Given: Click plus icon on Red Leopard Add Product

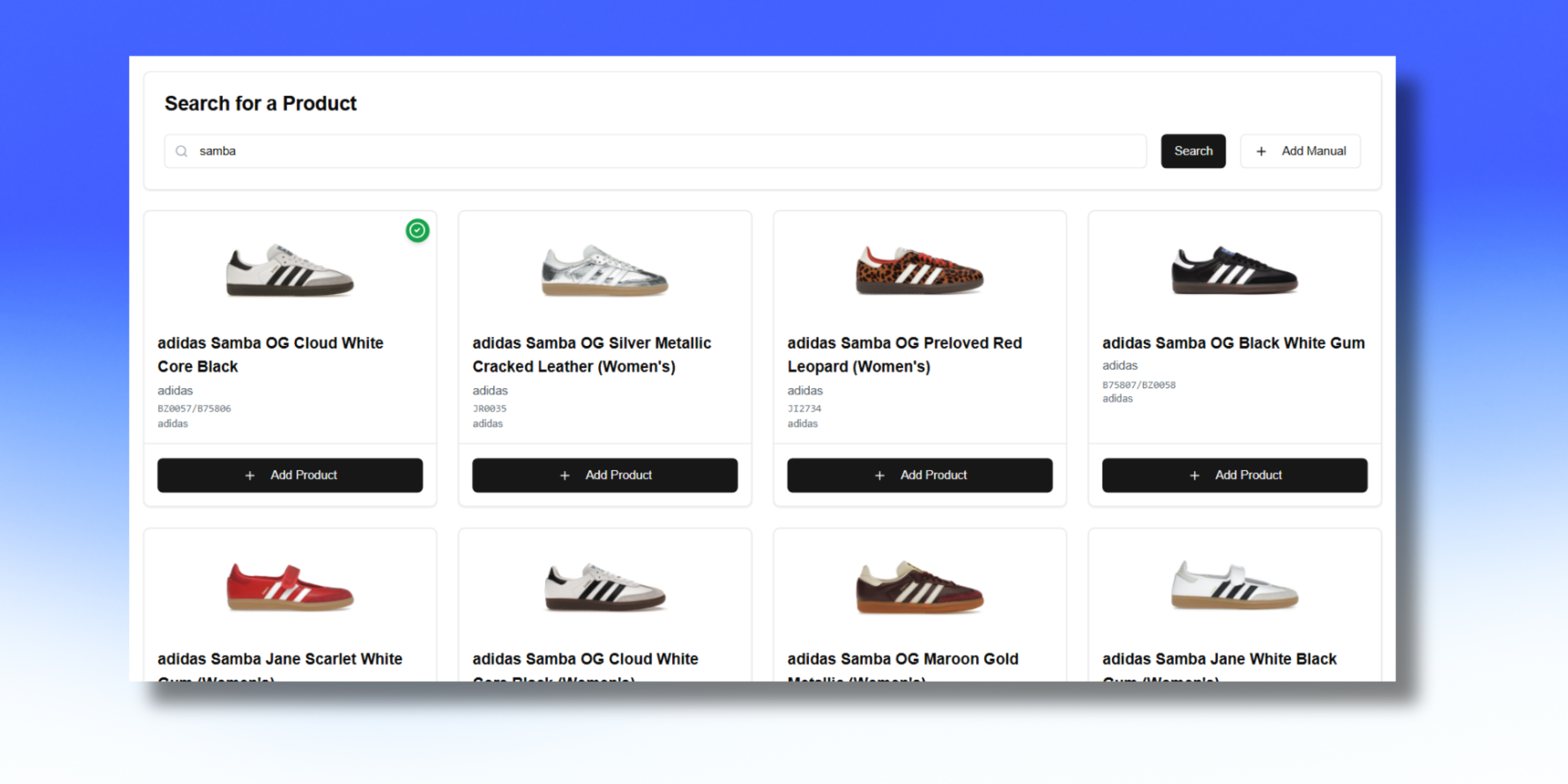Looking at the screenshot, I should coord(880,475).
